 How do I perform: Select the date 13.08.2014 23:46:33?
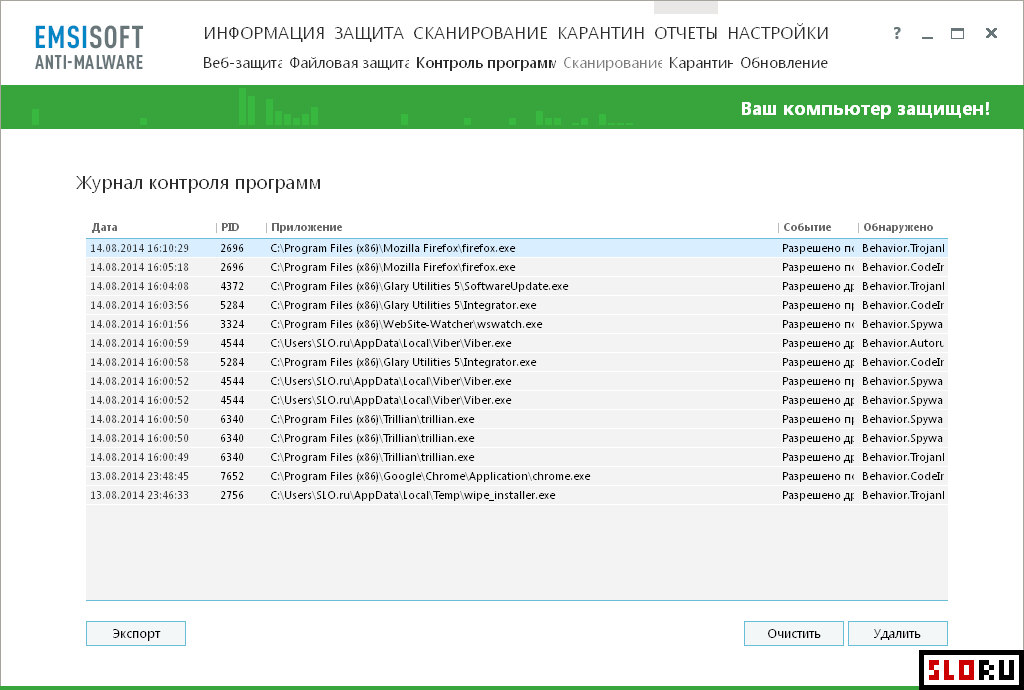pyautogui.click(x=139, y=495)
